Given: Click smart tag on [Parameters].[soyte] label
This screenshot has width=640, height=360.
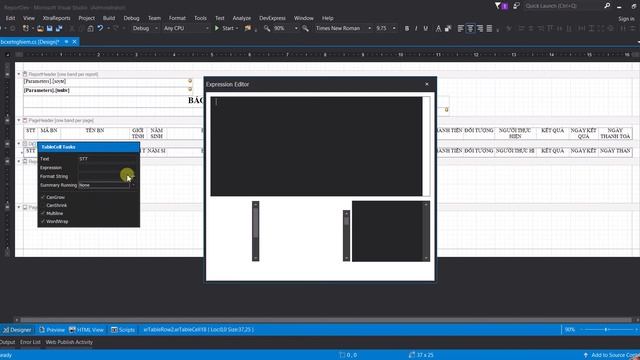Looking at the screenshot, I should click(x=190, y=81).
